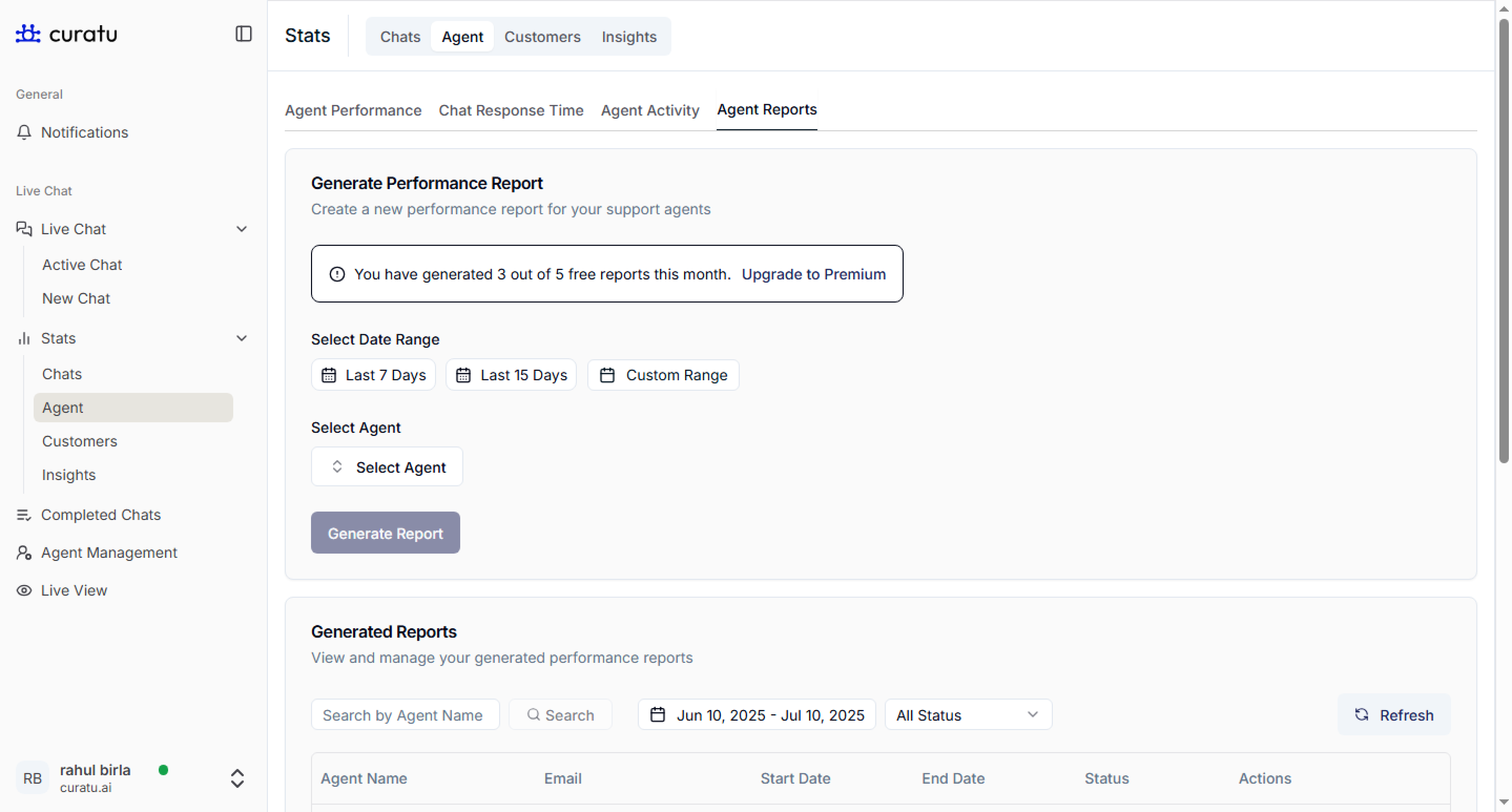
Task: Choose the Last 15 Days range
Action: 511,375
